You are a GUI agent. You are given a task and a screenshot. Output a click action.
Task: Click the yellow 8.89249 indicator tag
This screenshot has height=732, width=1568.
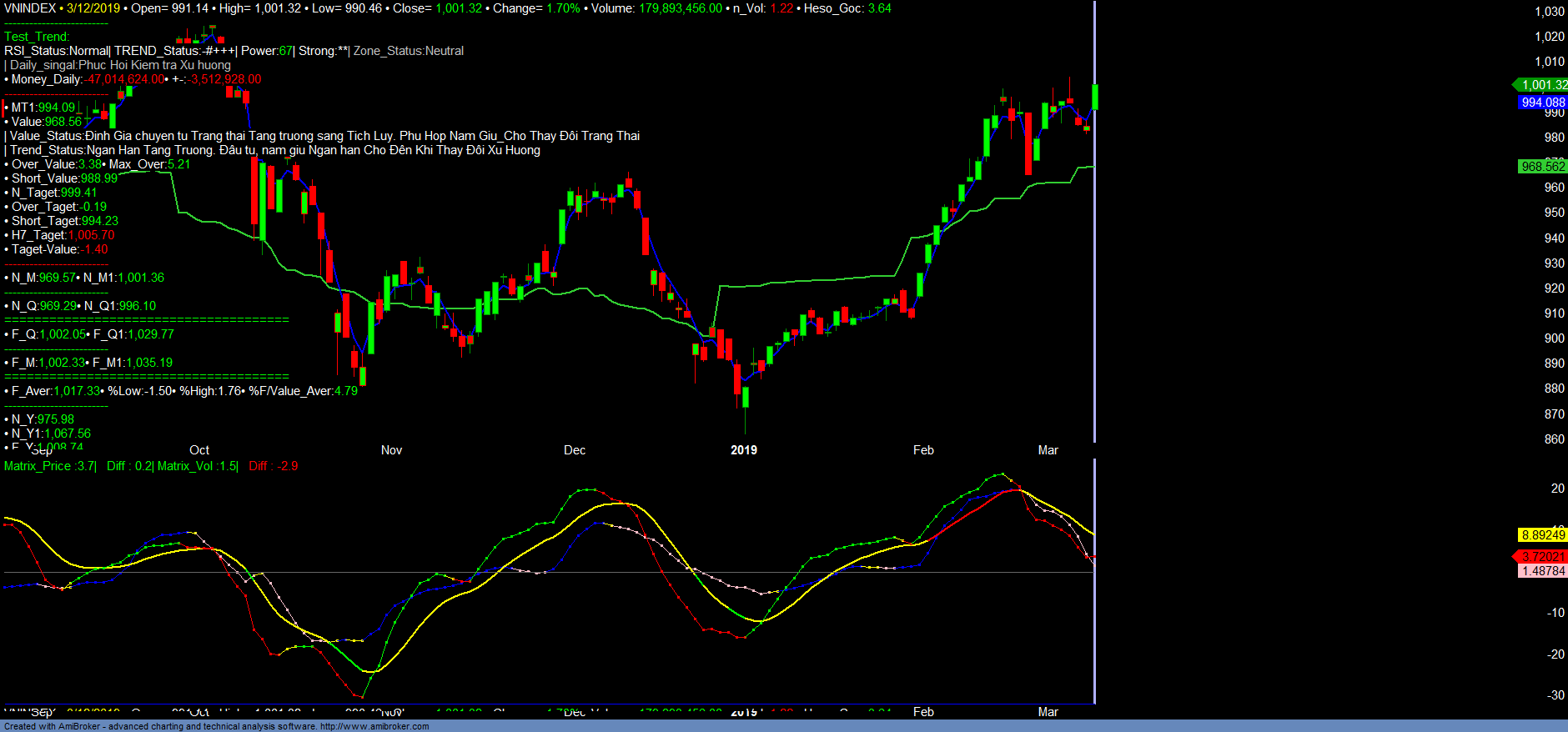[x=1542, y=535]
